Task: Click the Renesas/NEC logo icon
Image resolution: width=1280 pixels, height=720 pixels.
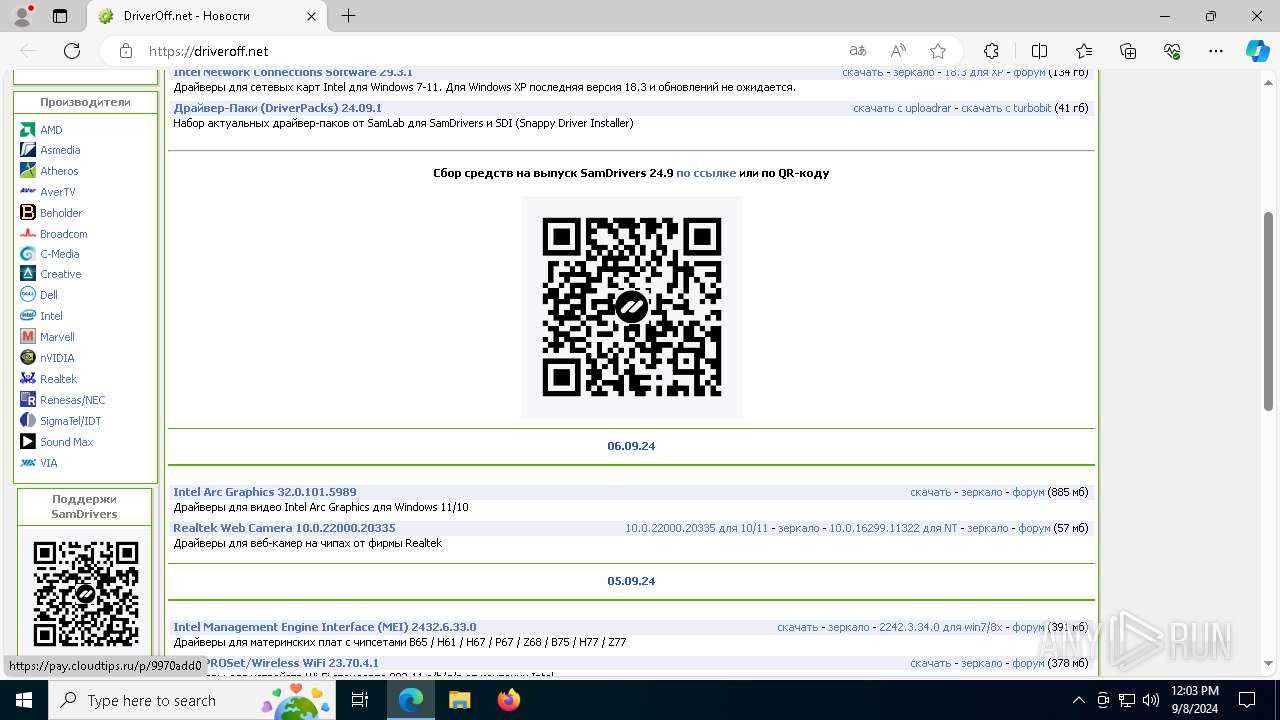Action: pos(28,400)
